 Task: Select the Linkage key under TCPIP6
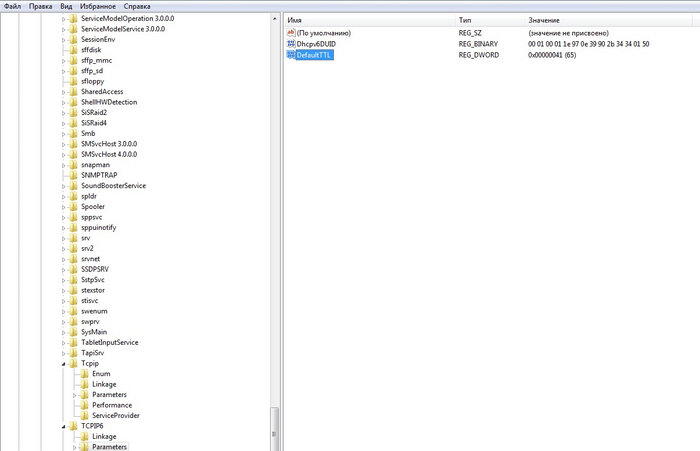click(x=104, y=436)
